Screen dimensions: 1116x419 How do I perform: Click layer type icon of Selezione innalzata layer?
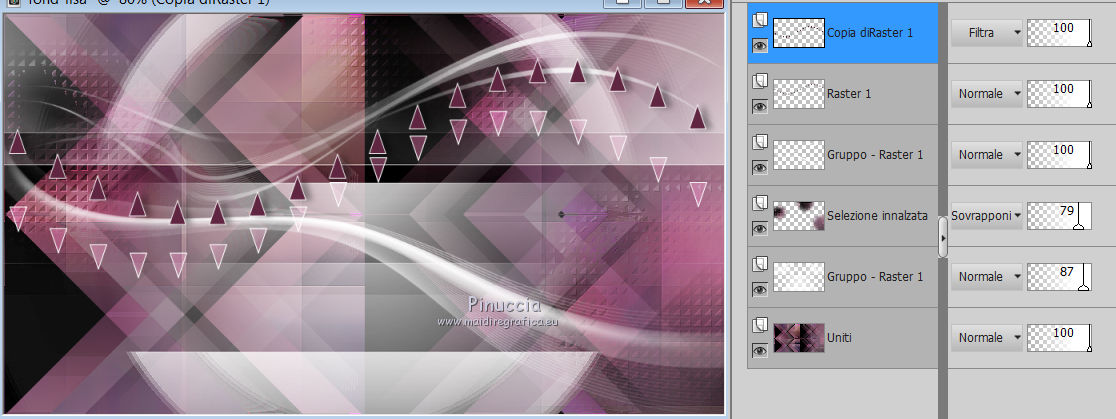[x=759, y=203]
